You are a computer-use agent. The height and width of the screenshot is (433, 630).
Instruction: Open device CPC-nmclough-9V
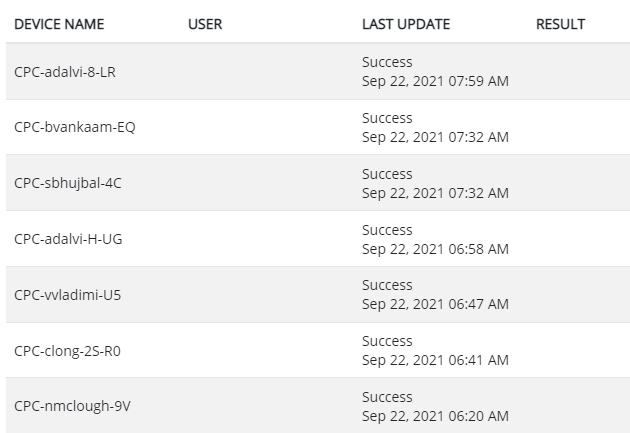click(x=72, y=406)
